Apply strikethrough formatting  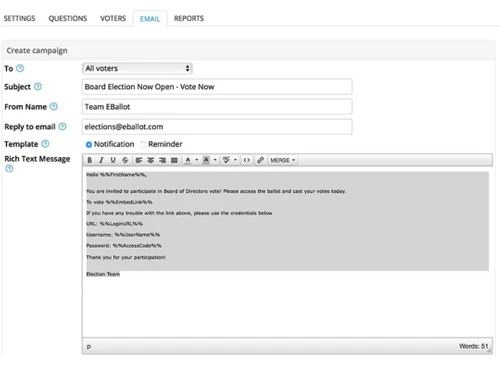point(125,160)
